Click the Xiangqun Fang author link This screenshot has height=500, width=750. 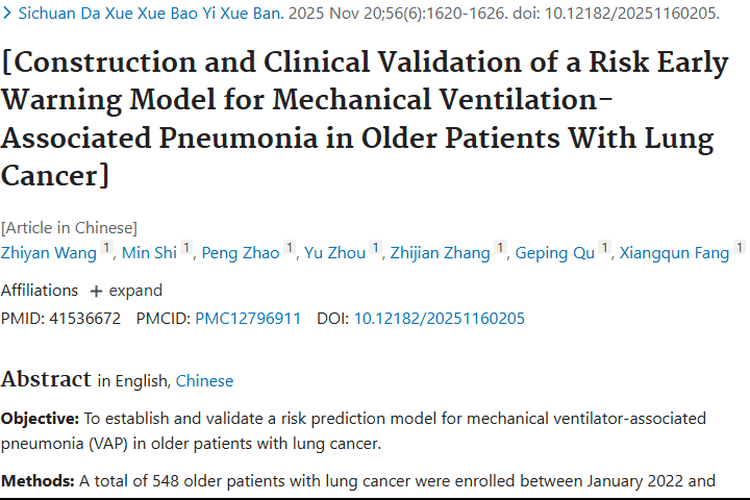(x=674, y=253)
